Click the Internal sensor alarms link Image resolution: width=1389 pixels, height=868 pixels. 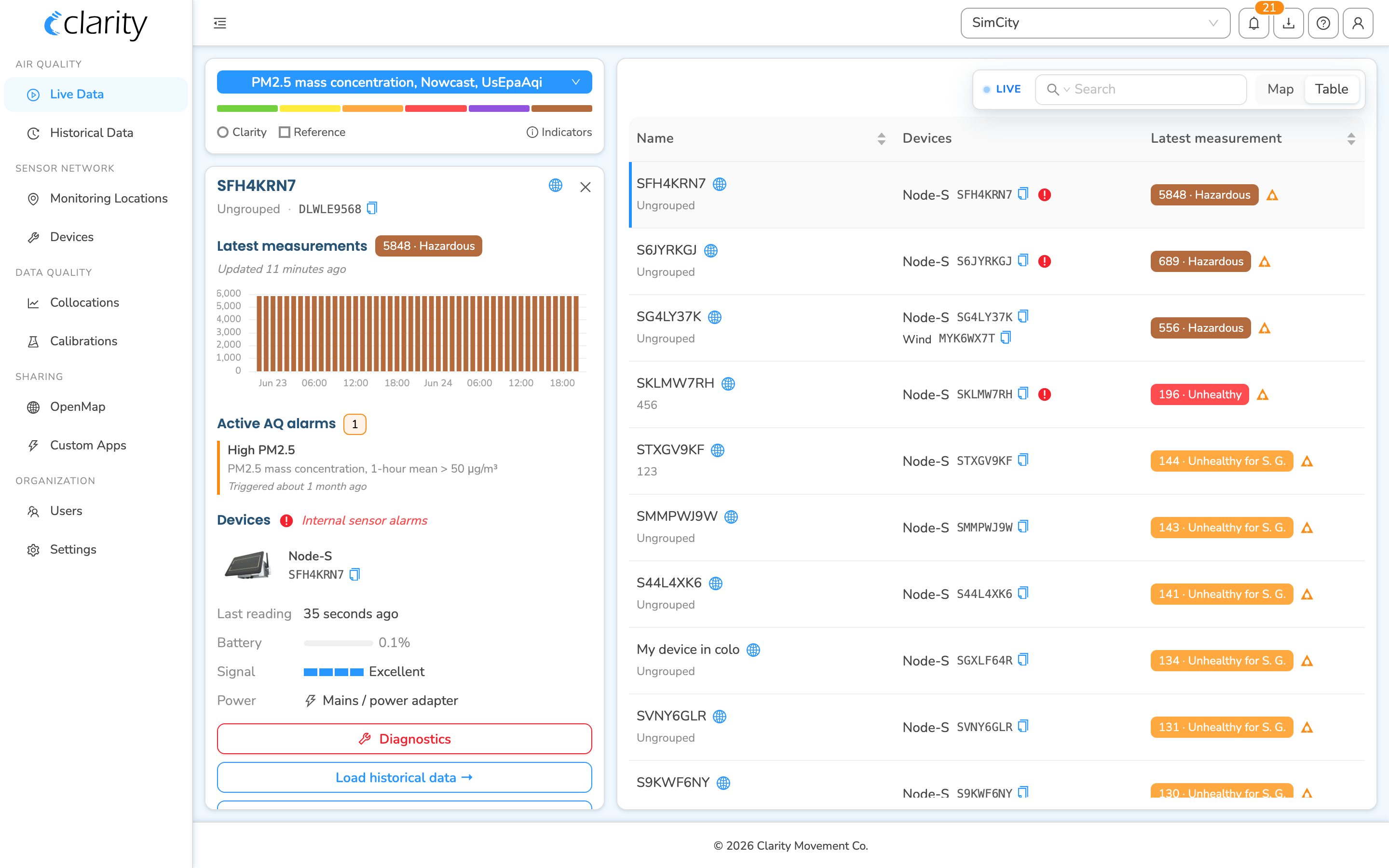[x=365, y=521]
